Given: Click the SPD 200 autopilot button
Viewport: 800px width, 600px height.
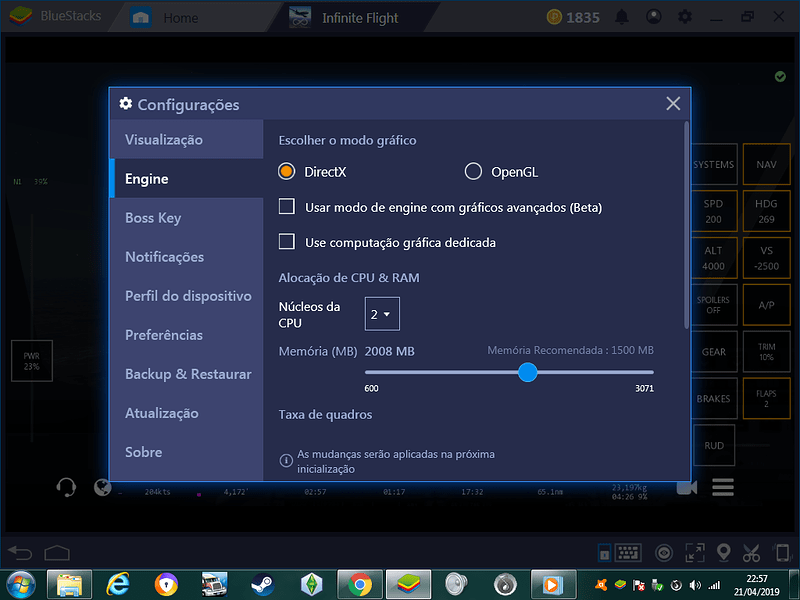Looking at the screenshot, I should [714, 211].
